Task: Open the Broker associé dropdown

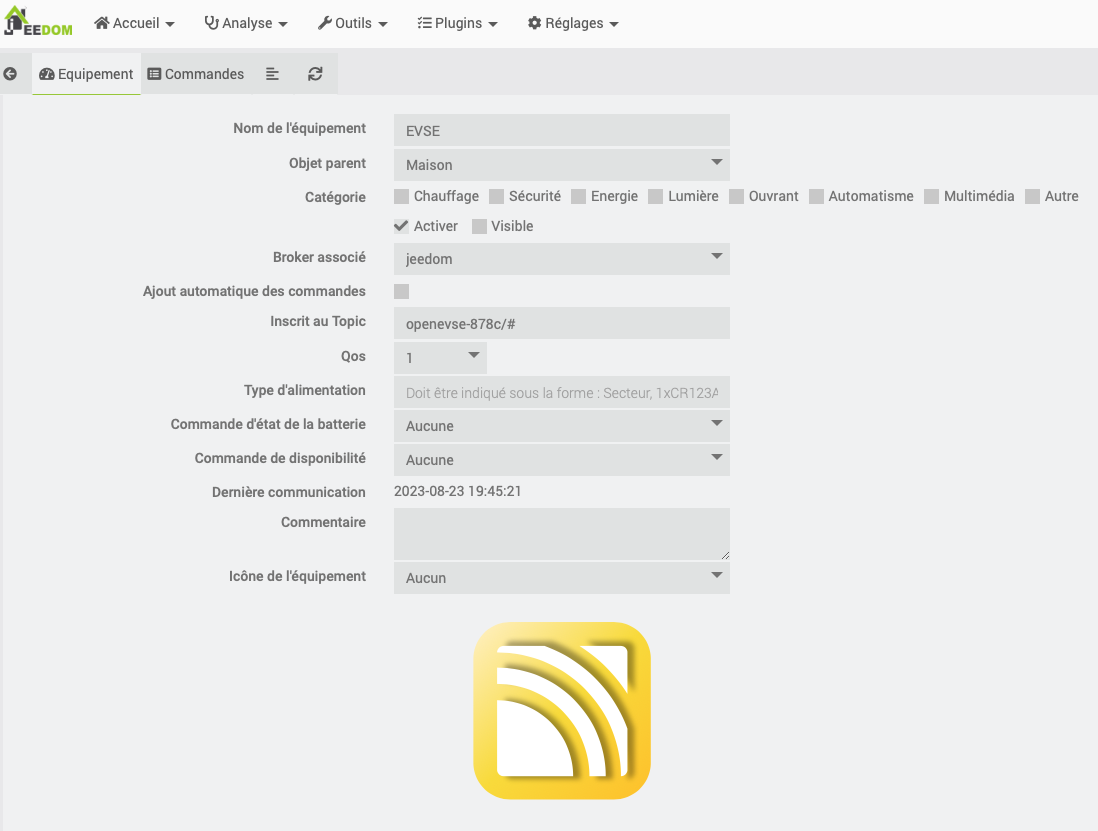Action: click(x=562, y=259)
